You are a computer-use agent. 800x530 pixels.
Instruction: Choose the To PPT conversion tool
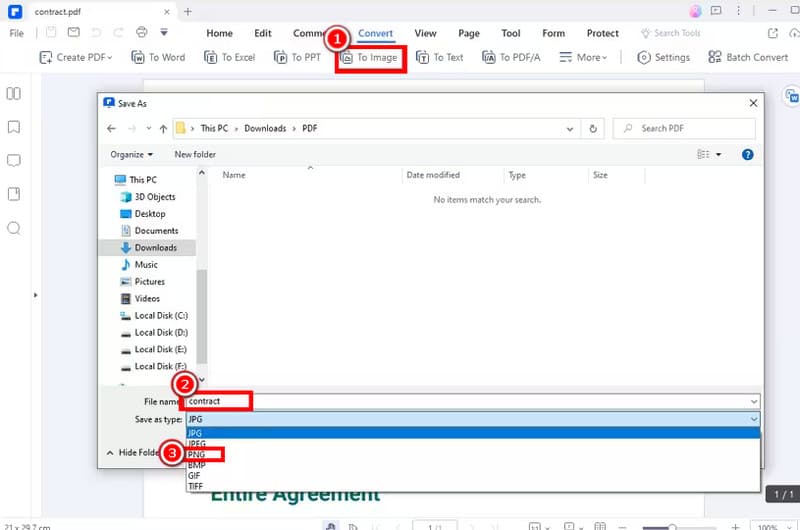(x=299, y=58)
